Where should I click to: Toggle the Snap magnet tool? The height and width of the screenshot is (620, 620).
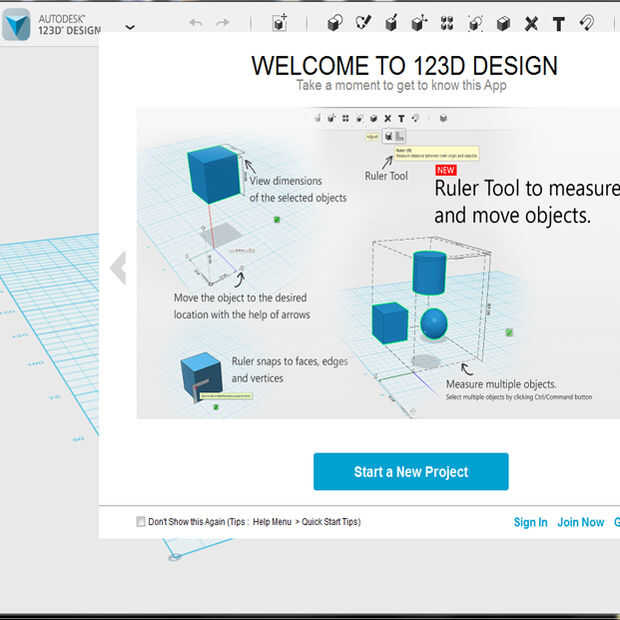(x=587, y=23)
